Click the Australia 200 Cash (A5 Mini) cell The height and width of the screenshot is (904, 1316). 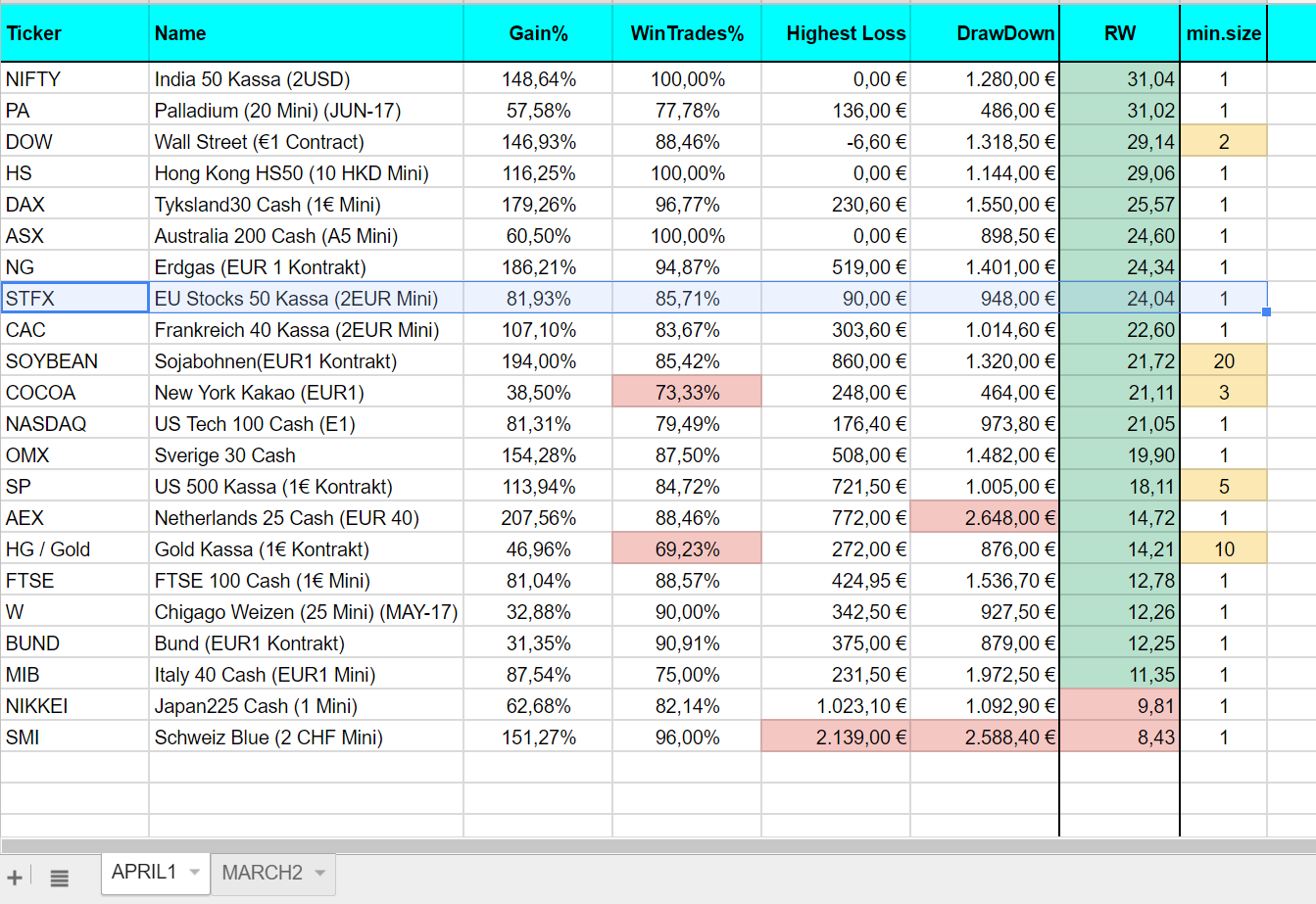click(x=306, y=236)
